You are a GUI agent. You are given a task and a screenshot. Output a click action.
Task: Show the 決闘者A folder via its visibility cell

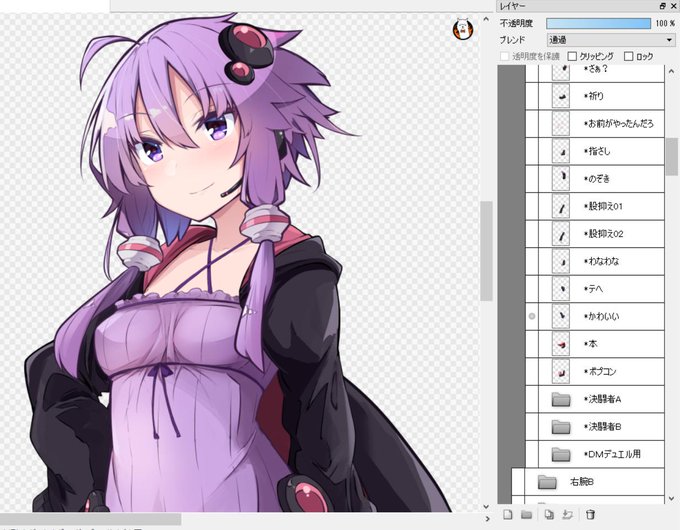click(532, 399)
